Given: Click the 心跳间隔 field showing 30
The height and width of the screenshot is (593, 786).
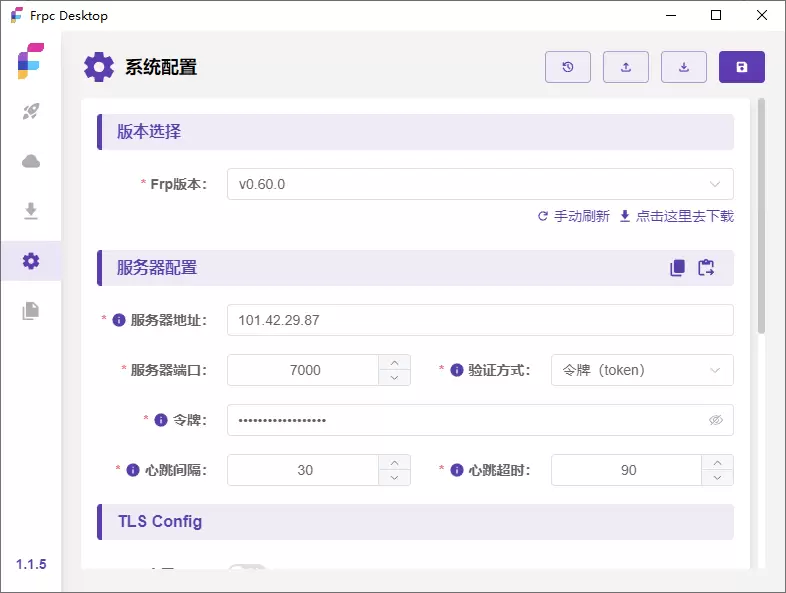Looking at the screenshot, I should [x=303, y=470].
